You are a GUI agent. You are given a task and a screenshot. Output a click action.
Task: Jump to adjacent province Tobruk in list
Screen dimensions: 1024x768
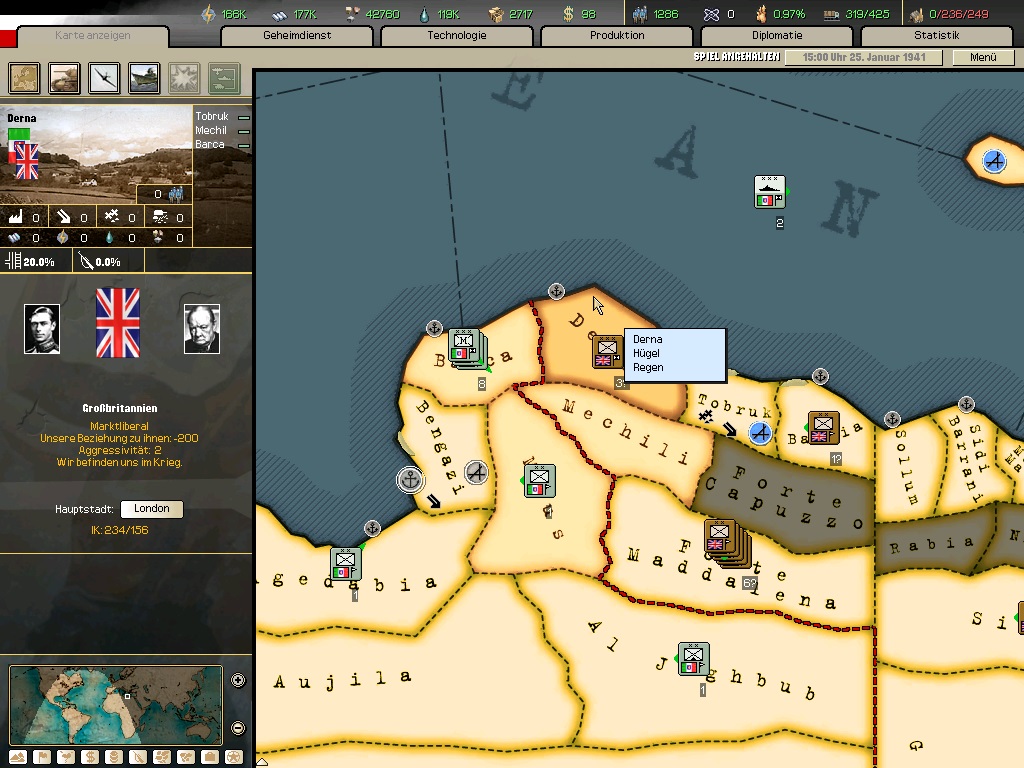[x=211, y=117]
